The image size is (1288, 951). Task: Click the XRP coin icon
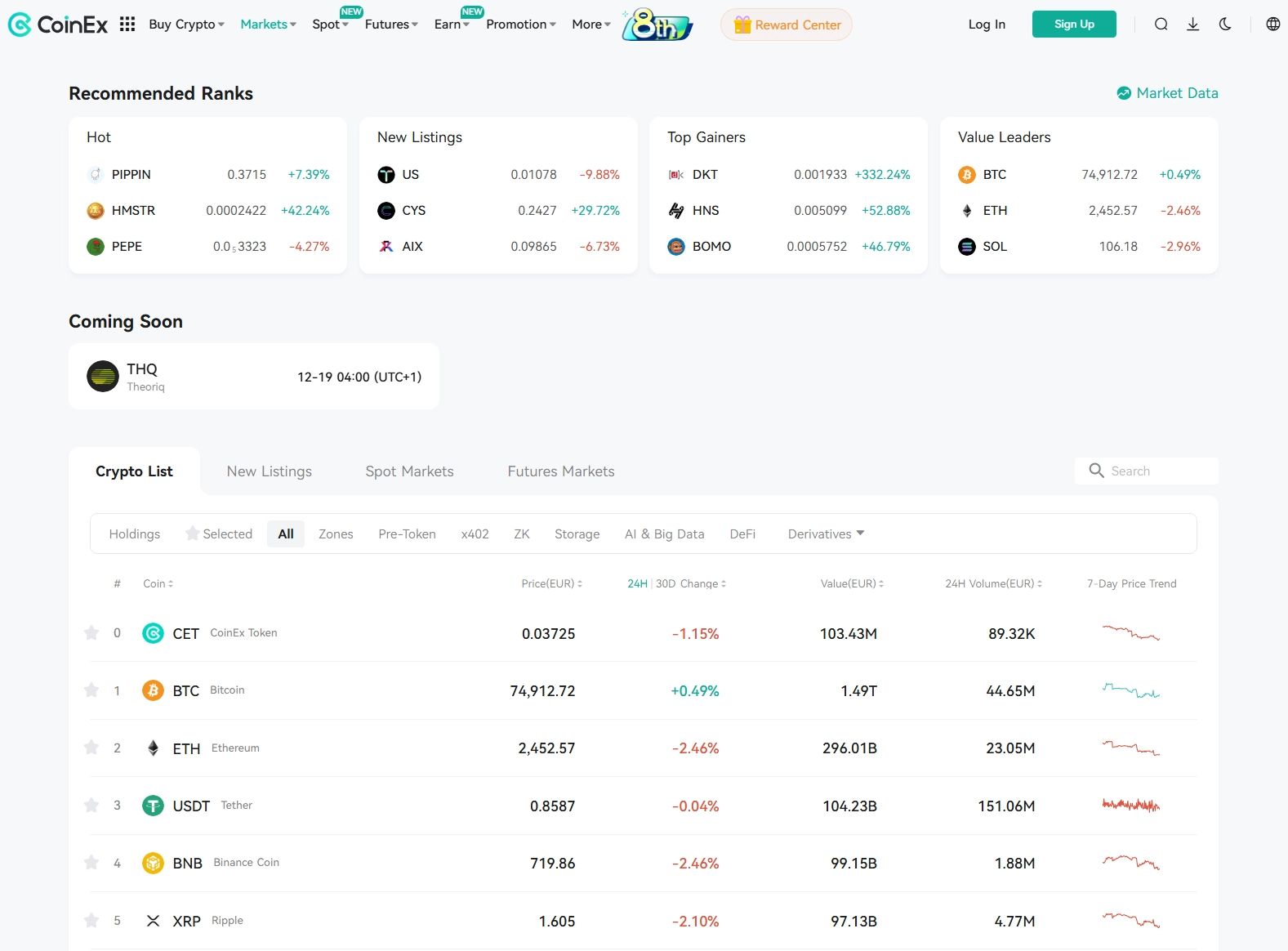(x=153, y=921)
